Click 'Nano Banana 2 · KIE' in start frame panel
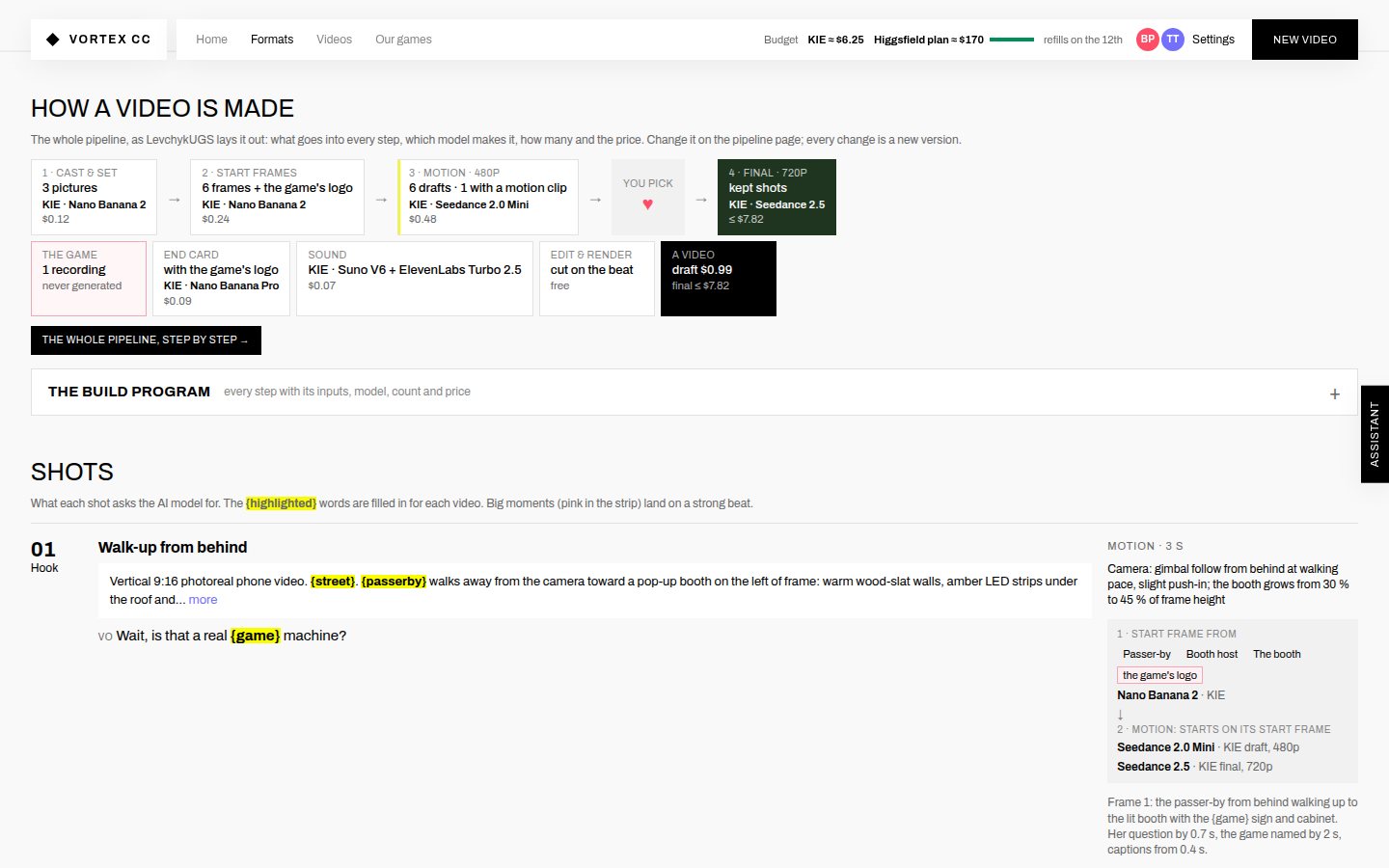1389x868 pixels. coord(1171,695)
